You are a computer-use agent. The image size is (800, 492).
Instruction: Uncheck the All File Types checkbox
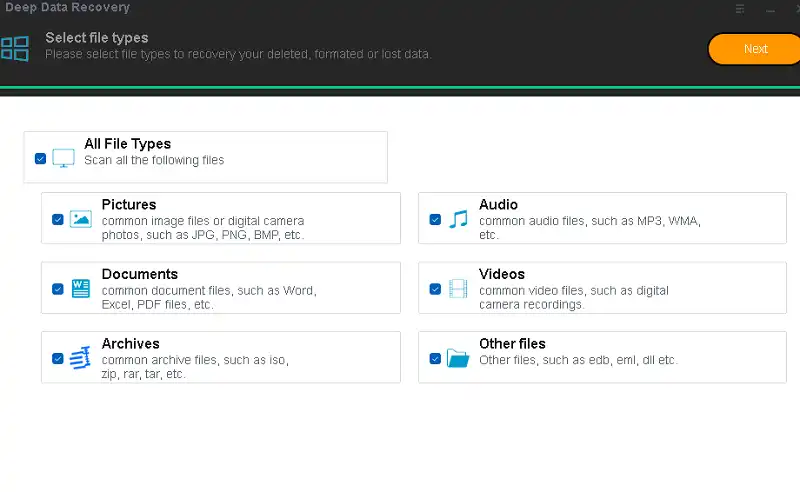[x=40, y=158]
